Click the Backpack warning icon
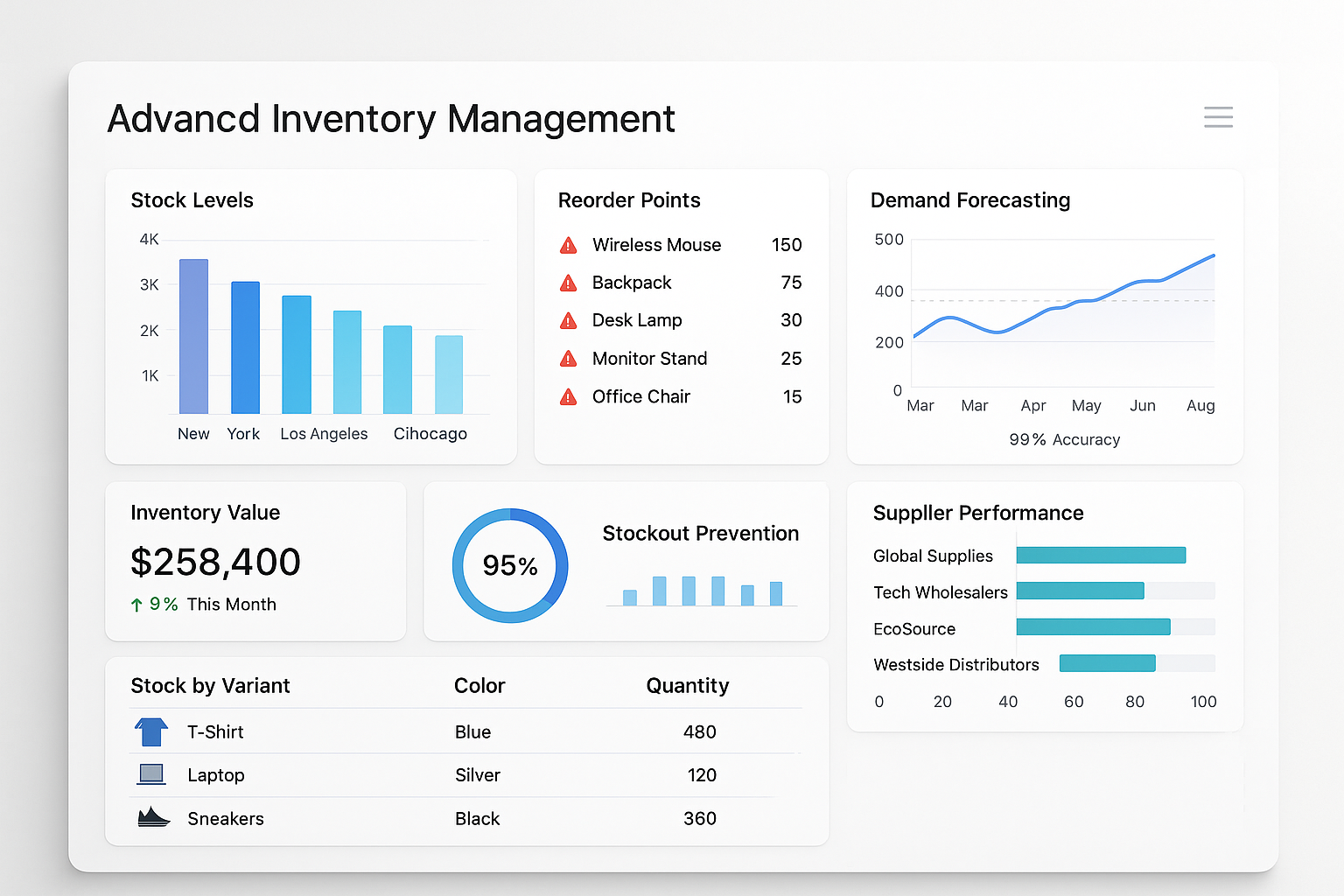The width and height of the screenshot is (1344, 896). (x=568, y=283)
